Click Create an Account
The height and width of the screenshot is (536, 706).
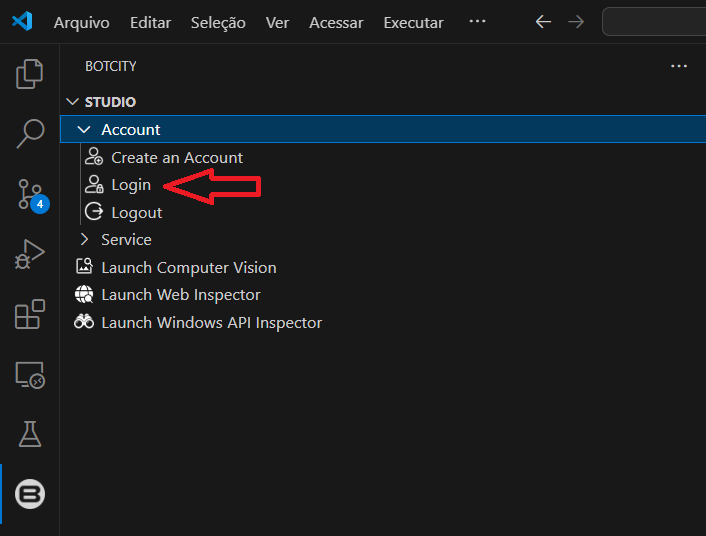(176, 158)
